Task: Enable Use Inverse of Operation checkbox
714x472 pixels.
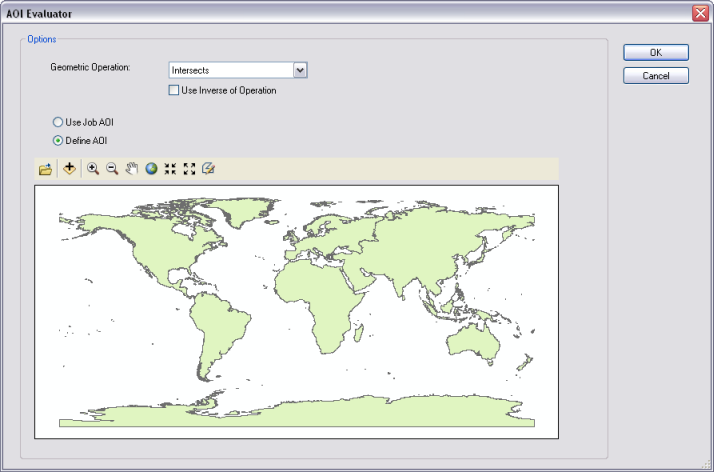Action: click(175, 90)
